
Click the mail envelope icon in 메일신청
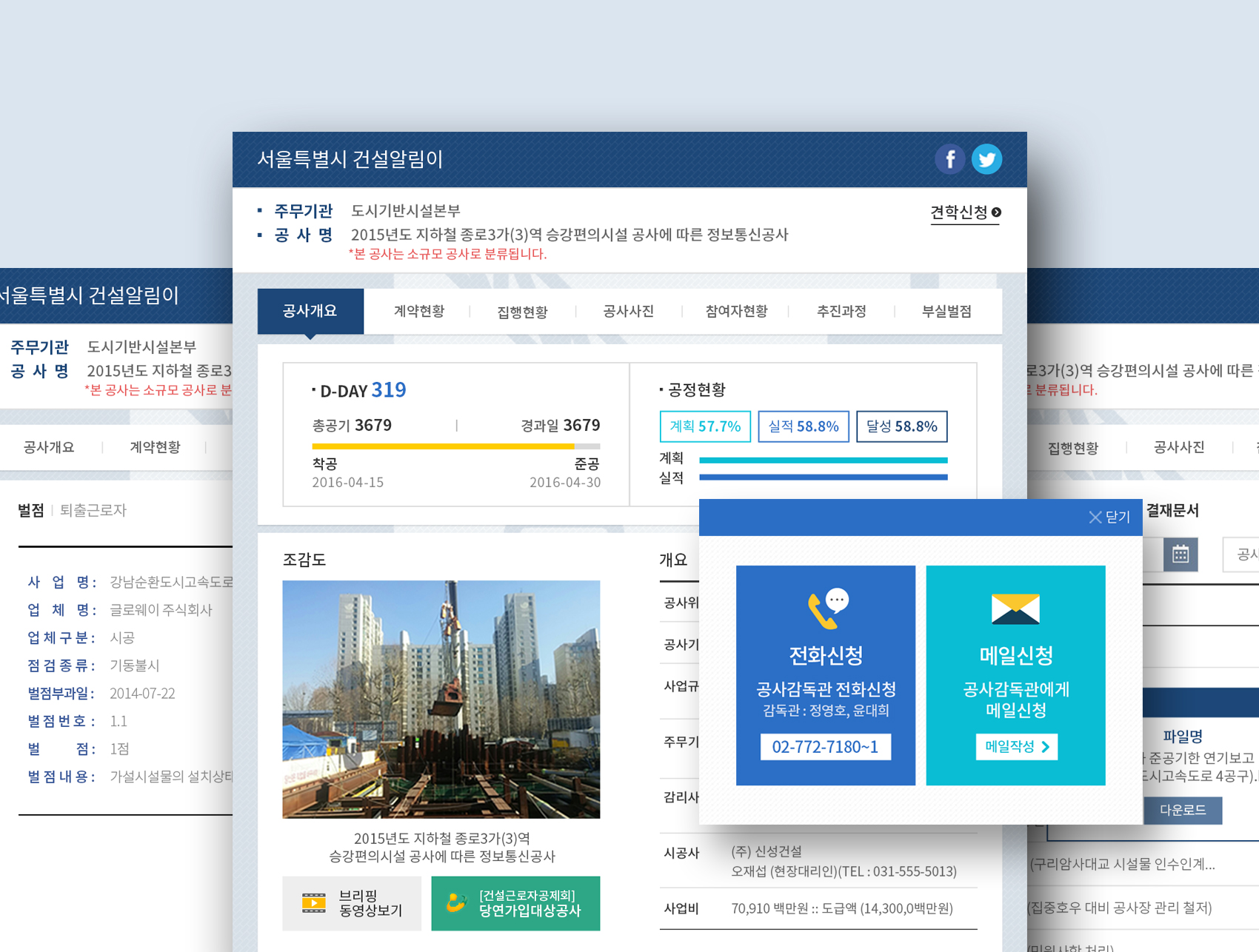click(x=1015, y=609)
